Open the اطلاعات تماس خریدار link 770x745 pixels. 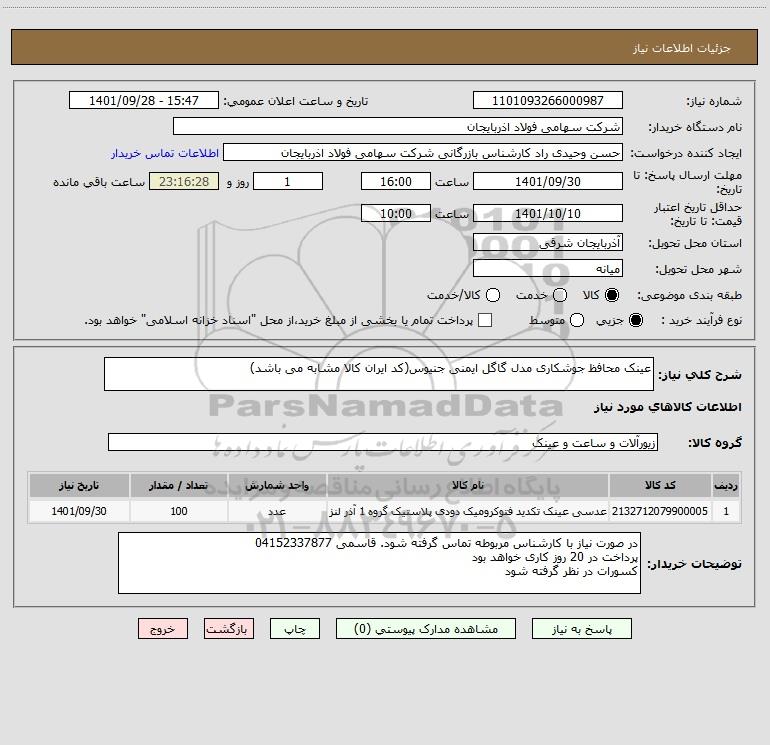tap(165, 153)
